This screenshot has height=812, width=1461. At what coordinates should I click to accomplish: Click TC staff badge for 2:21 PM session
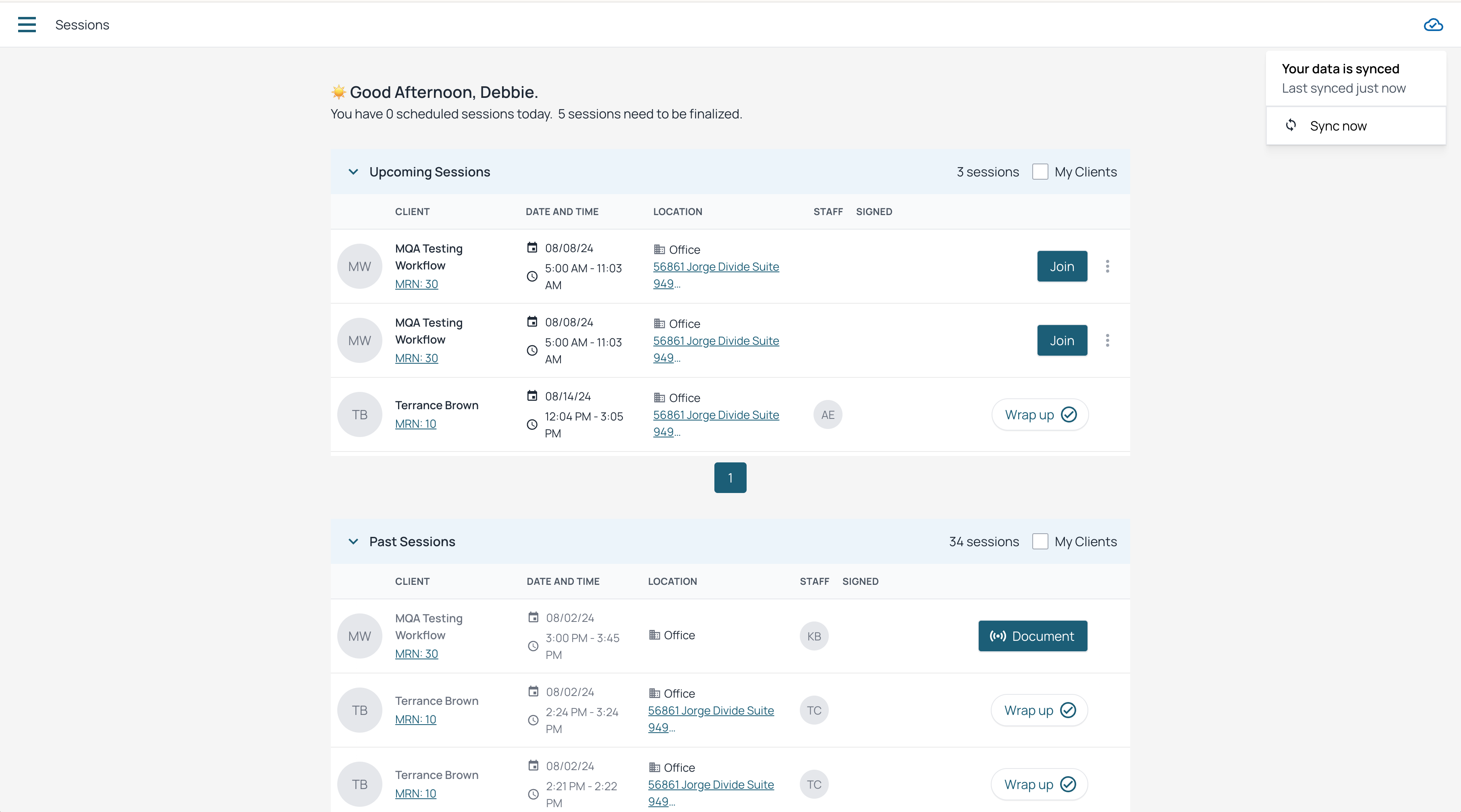814,785
